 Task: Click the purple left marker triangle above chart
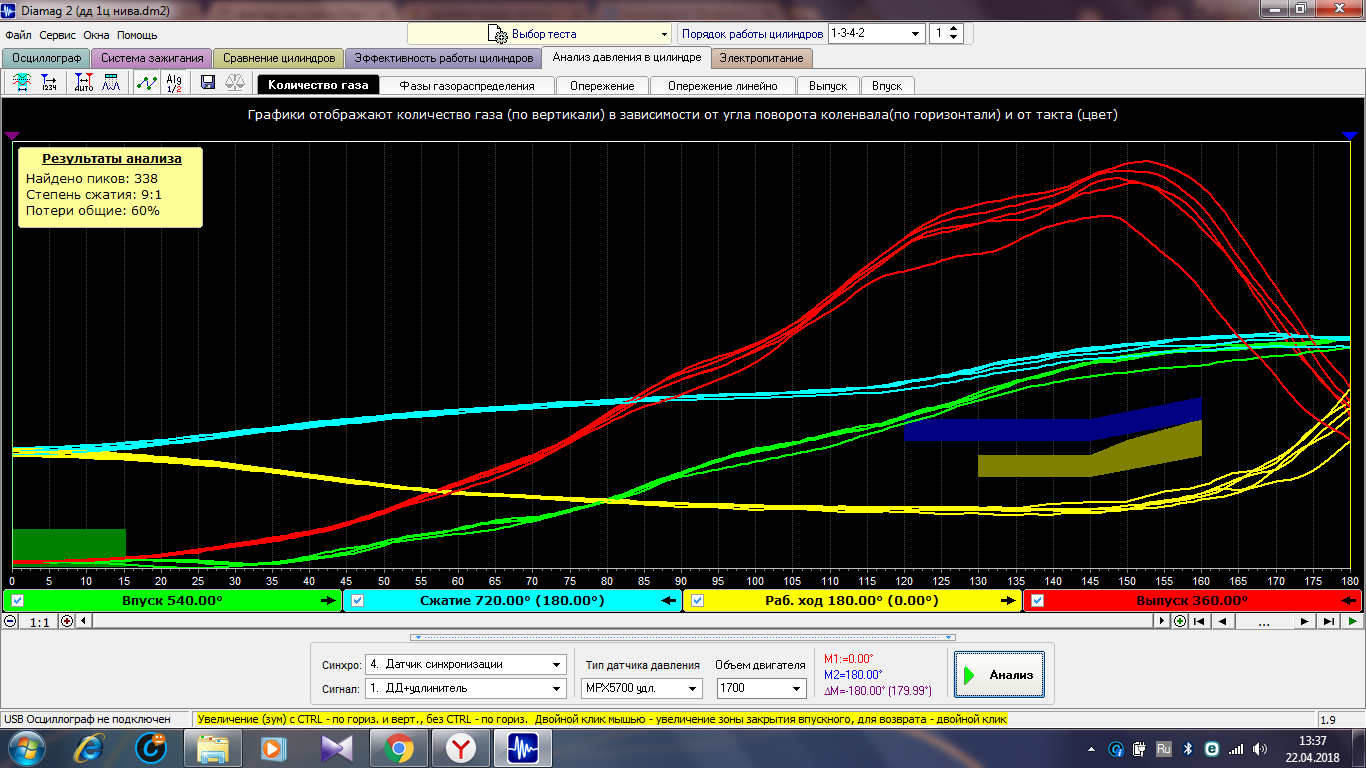point(12,135)
